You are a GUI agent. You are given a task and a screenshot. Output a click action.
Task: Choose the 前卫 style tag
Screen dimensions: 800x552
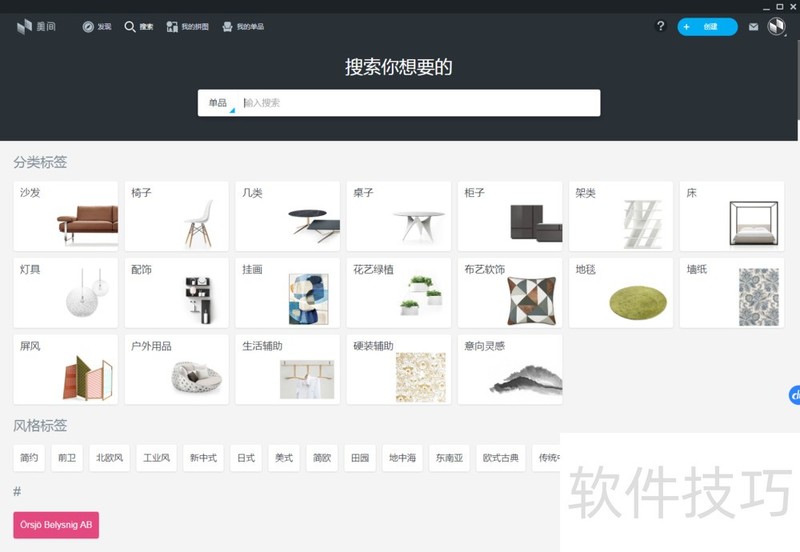pyautogui.click(x=67, y=458)
